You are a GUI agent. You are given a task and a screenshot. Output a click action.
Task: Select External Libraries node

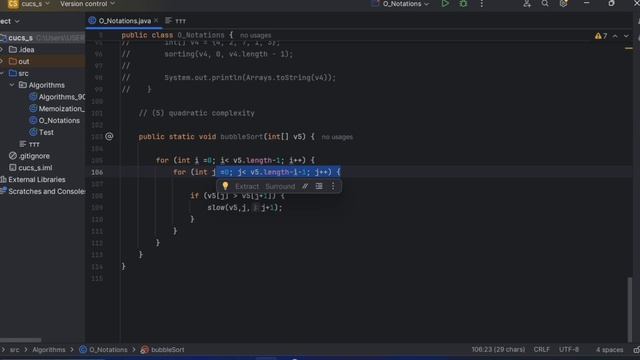click(x=33, y=180)
